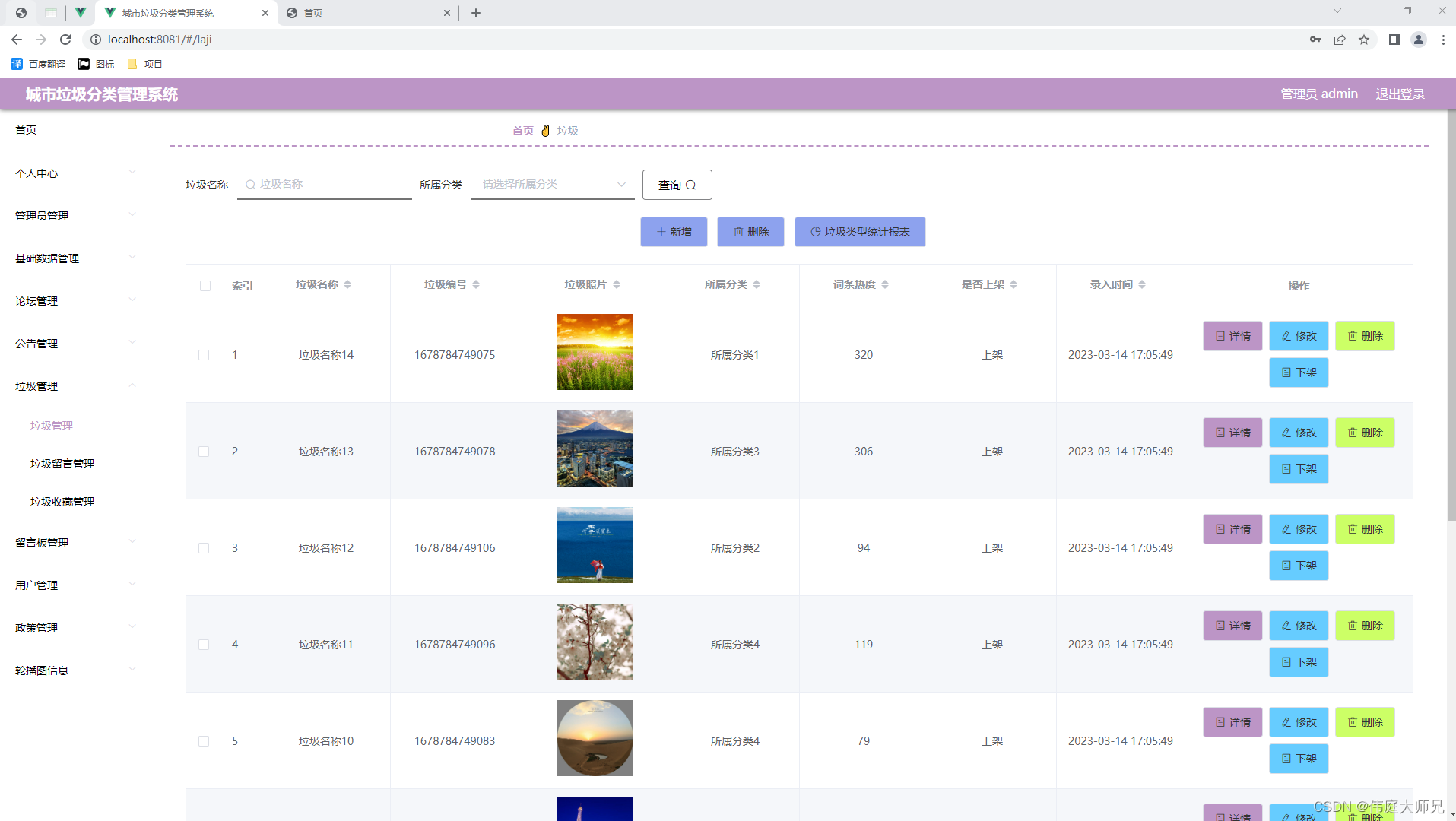This screenshot has width=1456, height=821.
Task: Open the browser profile avatar icon
Action: (x=1419, y=40)
